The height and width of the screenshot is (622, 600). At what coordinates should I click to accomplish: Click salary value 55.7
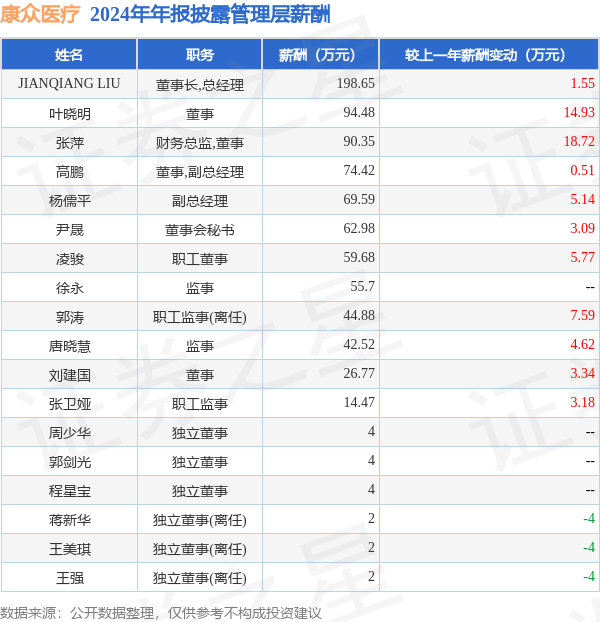click(x=362, y=286)
